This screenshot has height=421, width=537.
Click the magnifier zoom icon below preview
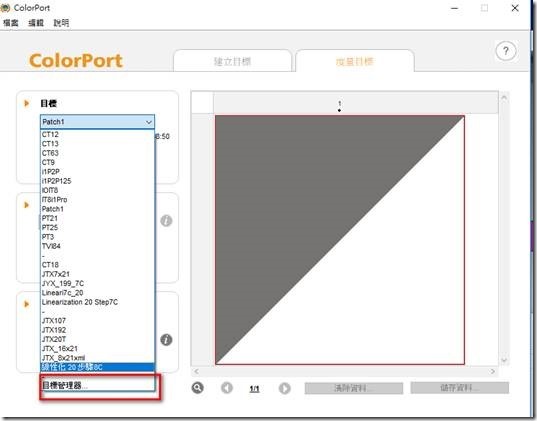198,388
